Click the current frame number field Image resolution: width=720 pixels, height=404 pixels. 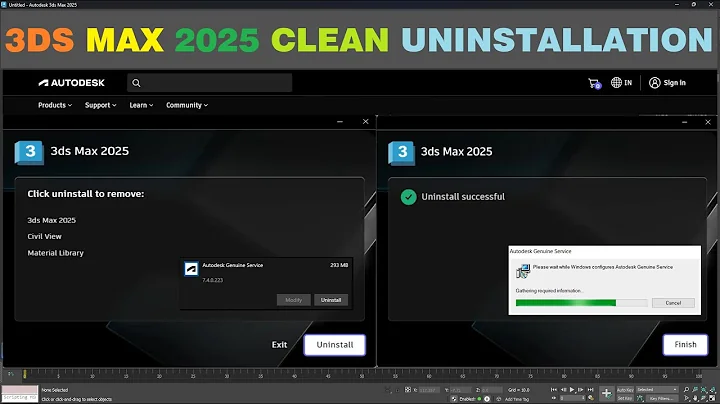(572, 398)
